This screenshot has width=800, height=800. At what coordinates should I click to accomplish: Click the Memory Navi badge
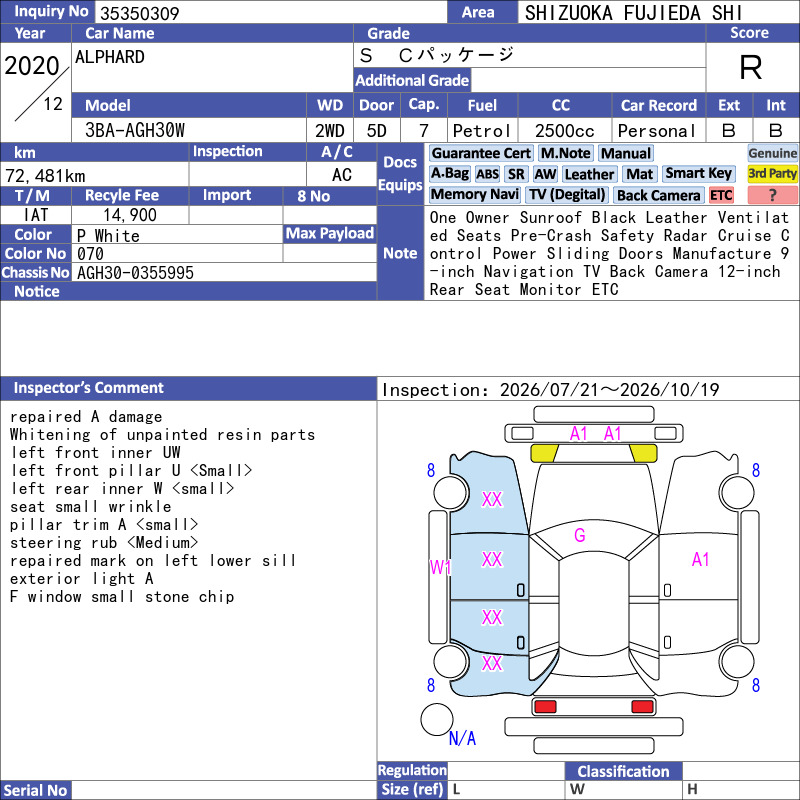coord(474,195)
